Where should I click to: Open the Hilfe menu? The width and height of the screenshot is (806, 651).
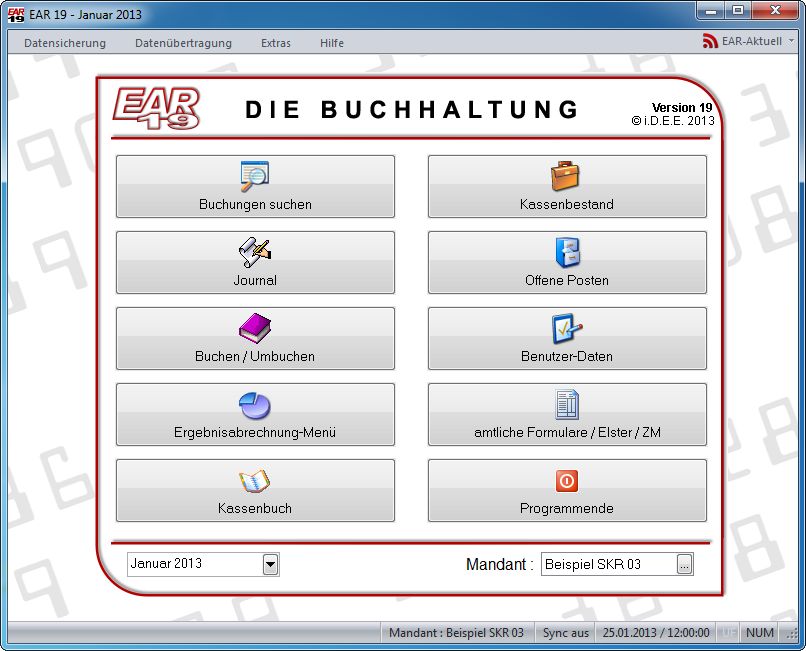point(332,43)
